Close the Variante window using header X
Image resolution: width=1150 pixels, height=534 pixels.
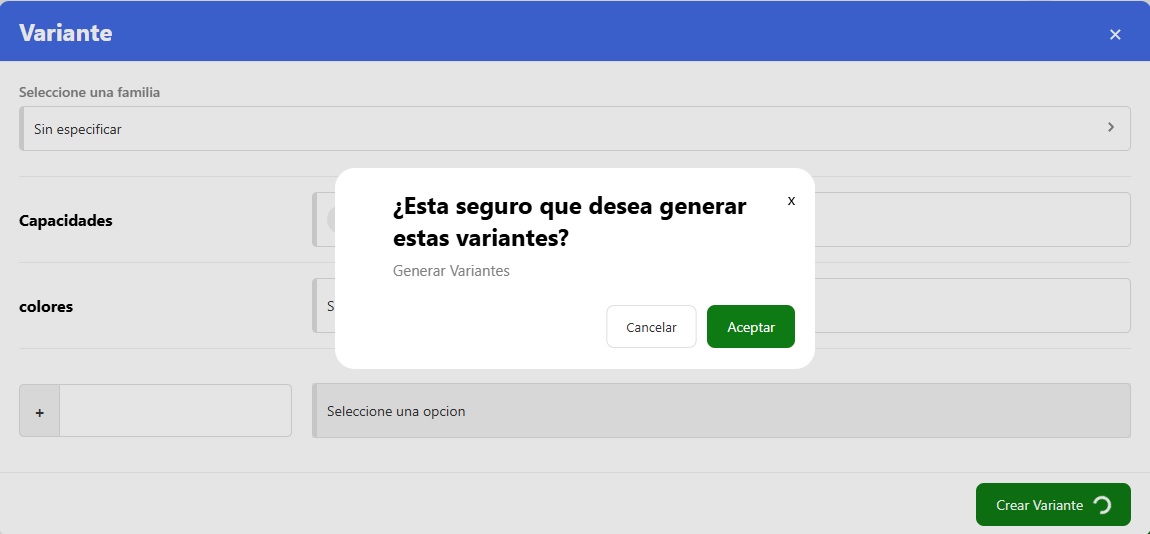1115,34
